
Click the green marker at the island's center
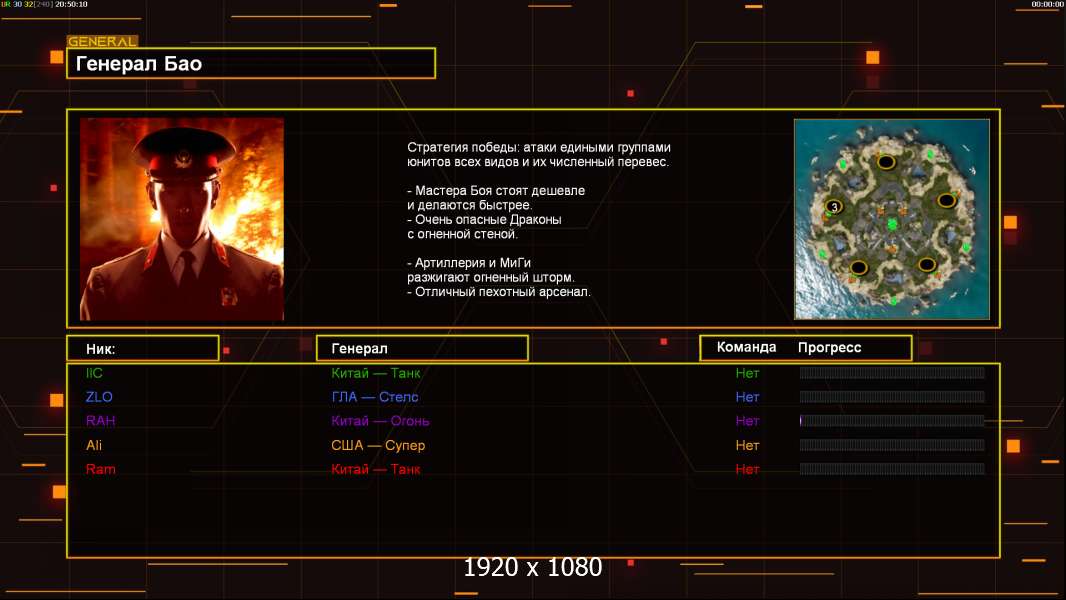coord(891,224)
